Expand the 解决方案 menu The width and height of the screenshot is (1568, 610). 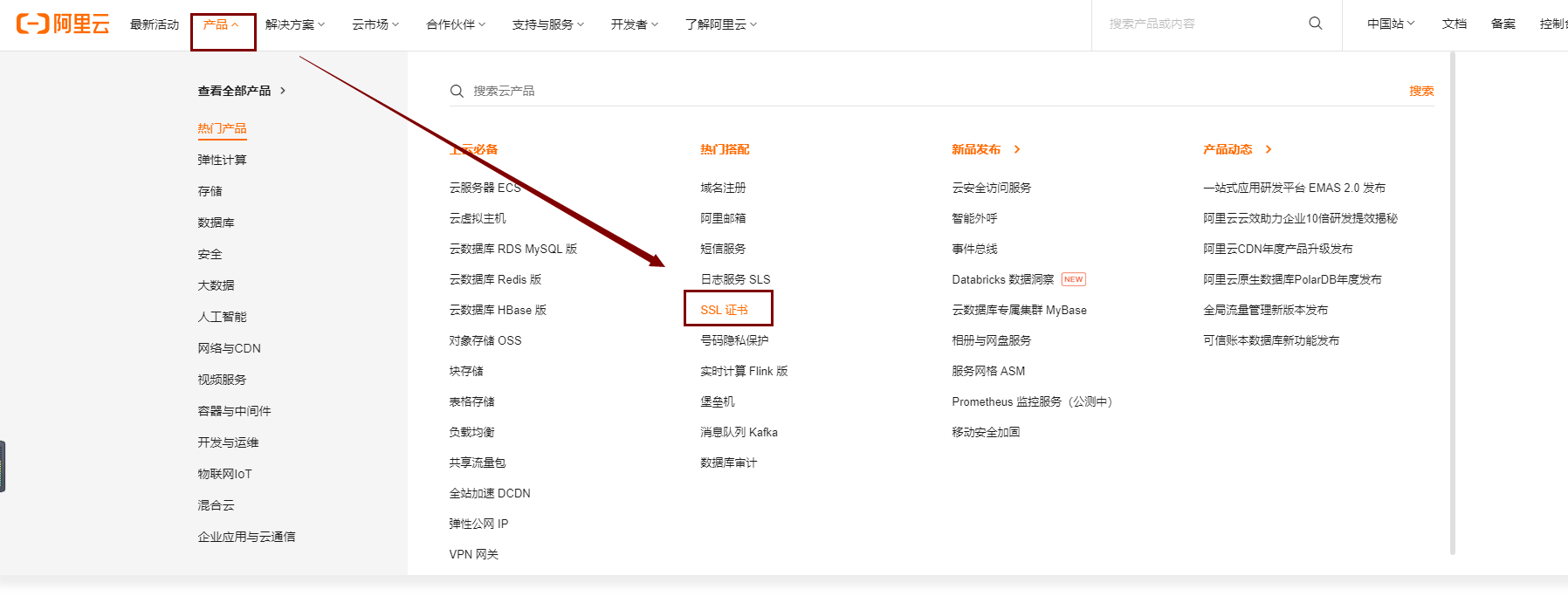(x=294, y=24)
